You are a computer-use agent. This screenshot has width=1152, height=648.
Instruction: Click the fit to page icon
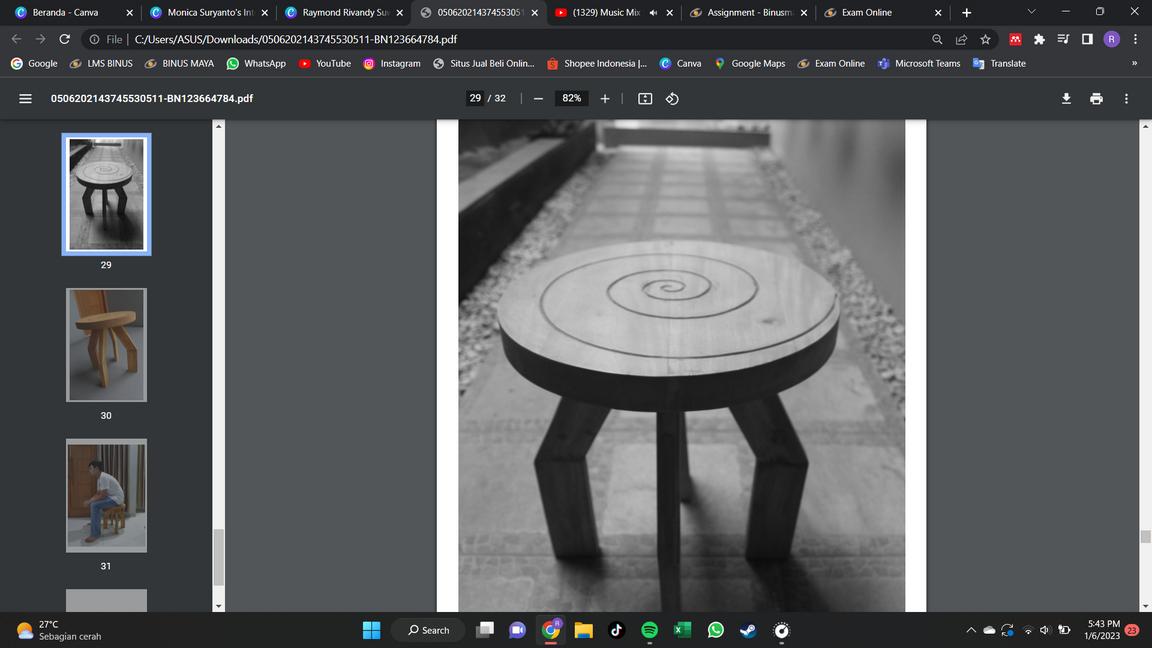645,98
